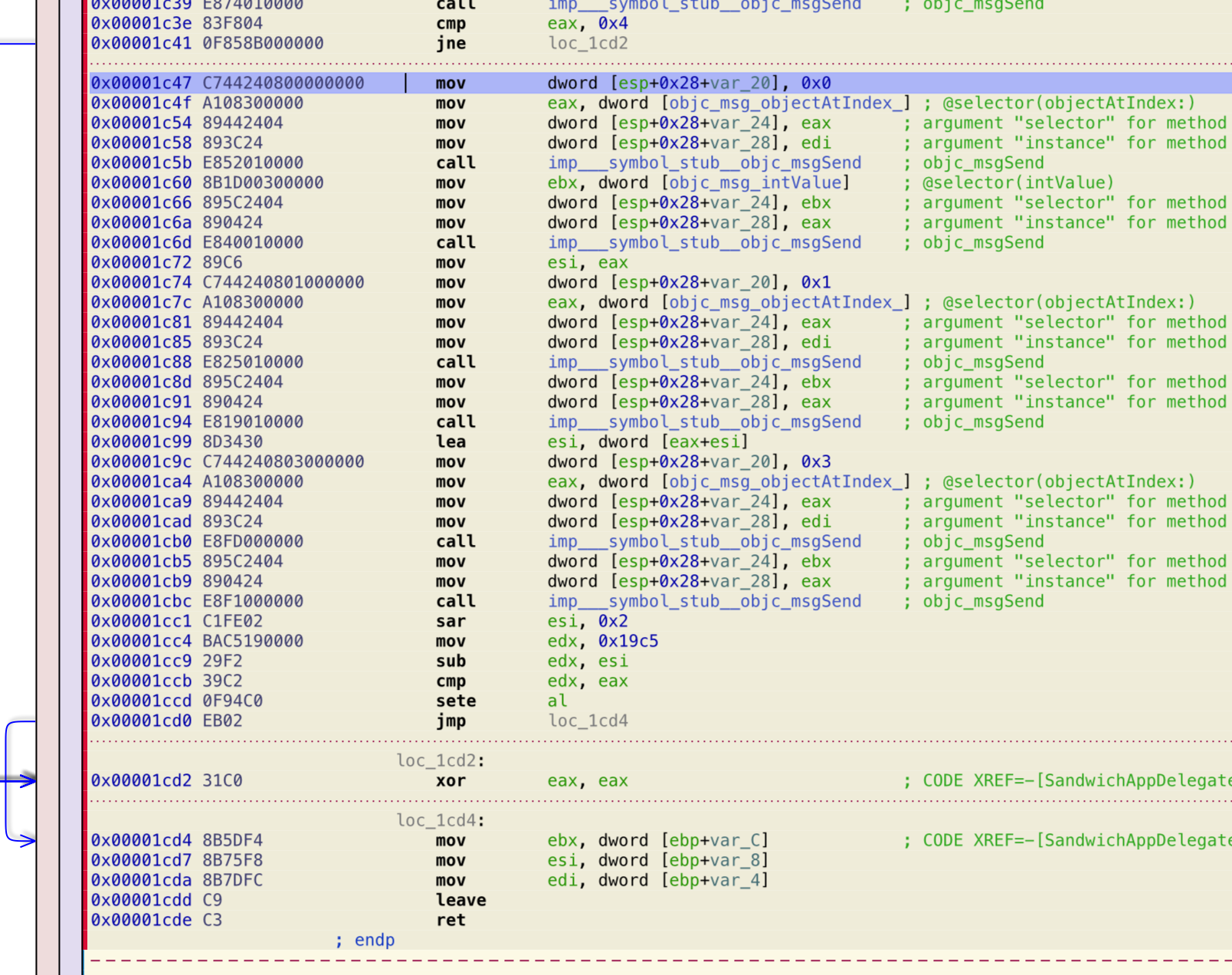Viewport: 1232px width, 975px height.
Task: Click the lea mnemonic at 0x00001c99
Action: [x=451, y=442]
